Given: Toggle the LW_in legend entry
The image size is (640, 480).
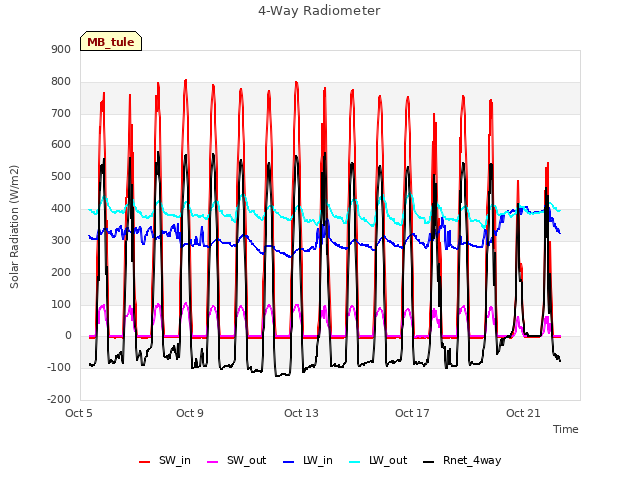Looking at the screenshot, I should coord(308,460).
